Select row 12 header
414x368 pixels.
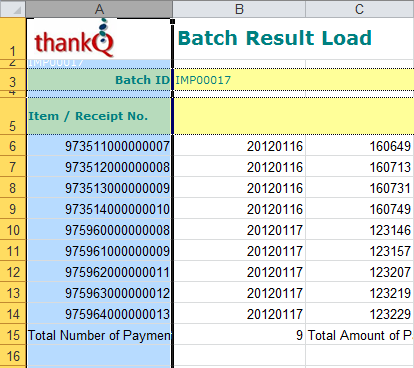click(x=13, y=272)
